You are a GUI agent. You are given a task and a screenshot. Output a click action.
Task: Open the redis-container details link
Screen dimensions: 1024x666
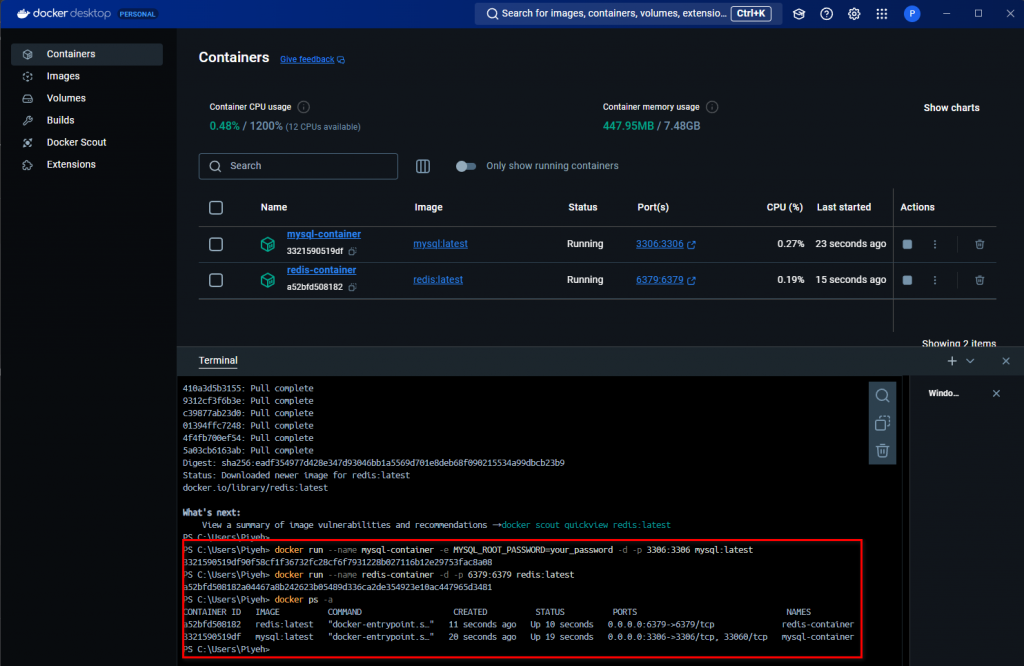pyautogui.click(x=321, y=270)
